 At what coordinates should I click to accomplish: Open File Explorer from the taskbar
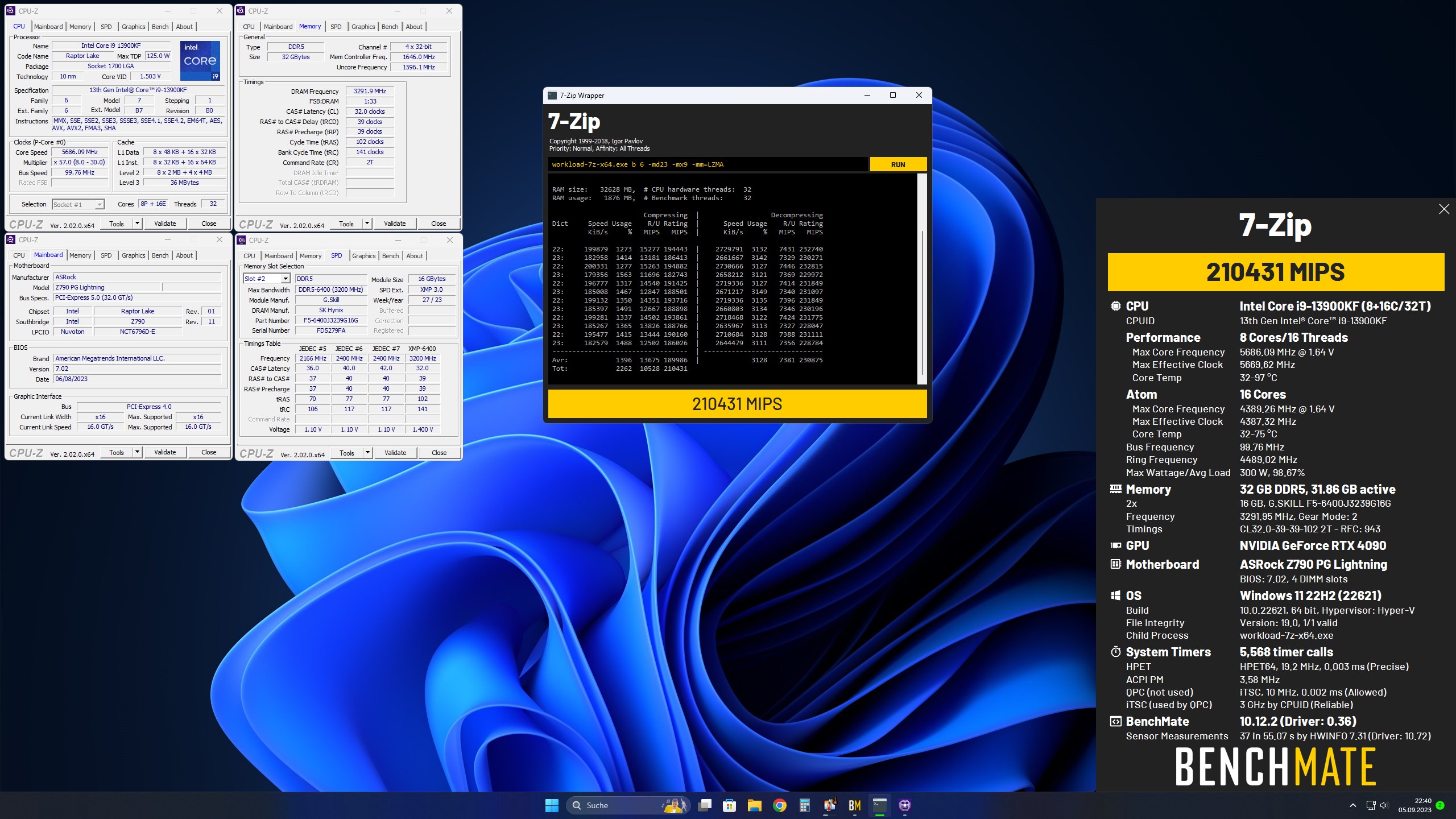point(754,805)
